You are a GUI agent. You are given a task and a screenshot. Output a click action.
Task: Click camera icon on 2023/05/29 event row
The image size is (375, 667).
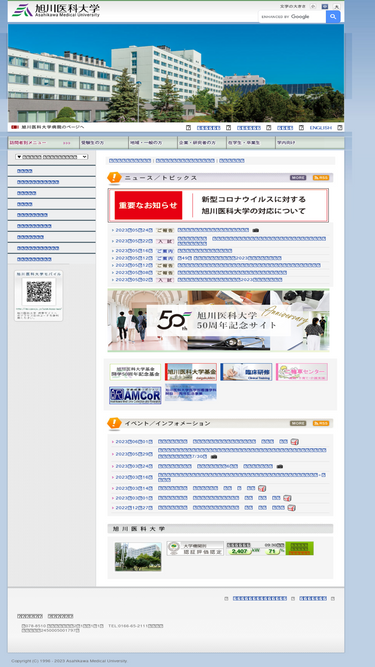[214, 457]
